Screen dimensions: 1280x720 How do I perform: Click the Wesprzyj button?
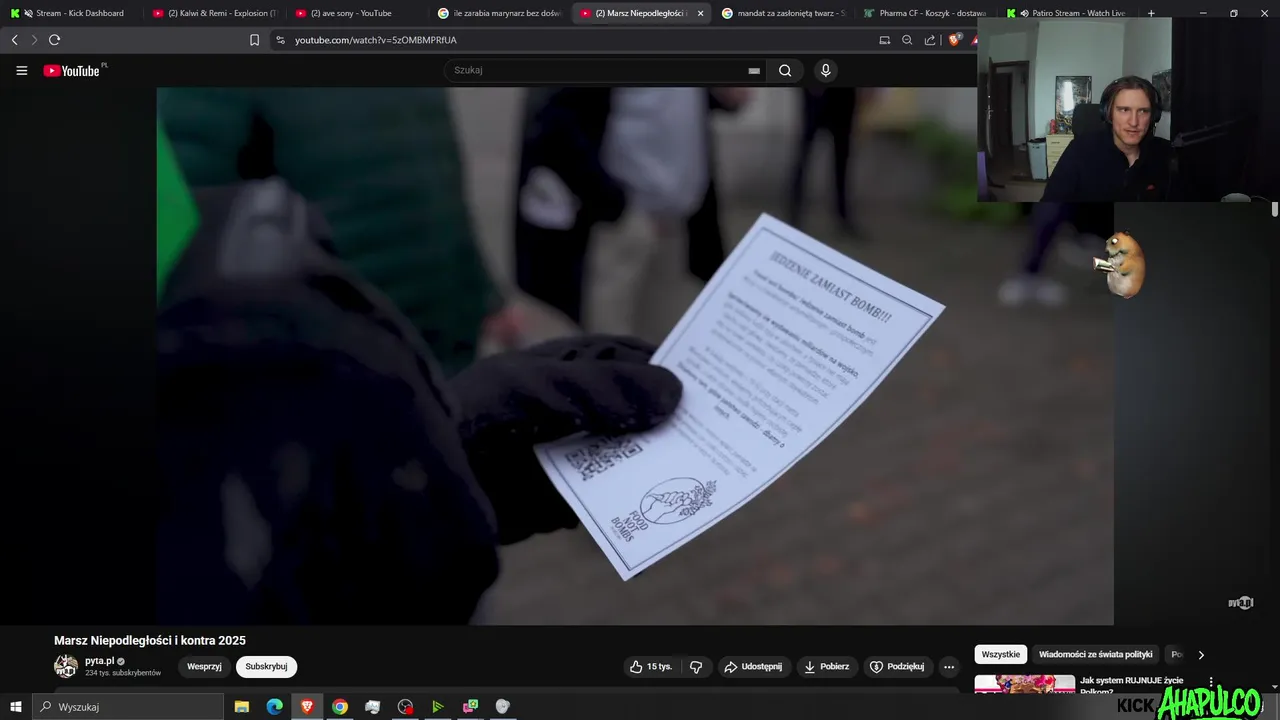click(204, 667)
